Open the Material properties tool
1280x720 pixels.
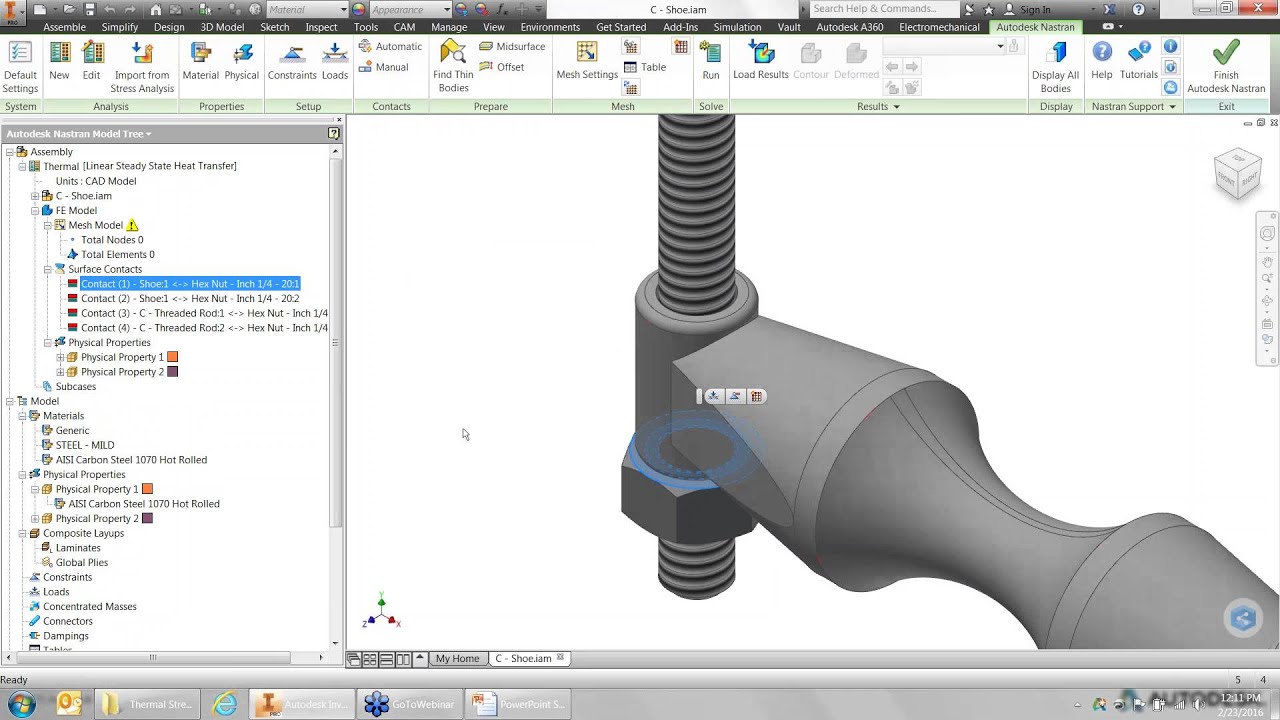pyautogui.click(x=200, y=62)
